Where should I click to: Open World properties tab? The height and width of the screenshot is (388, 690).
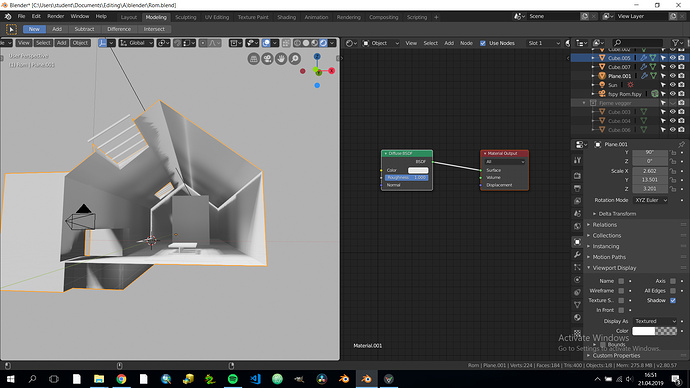577,226
